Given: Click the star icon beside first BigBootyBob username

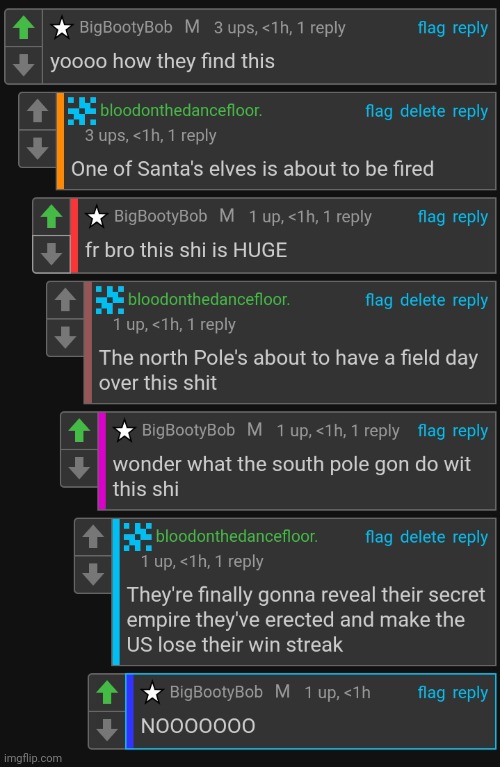Looking at the screenshot, I should tap(62, 28).
